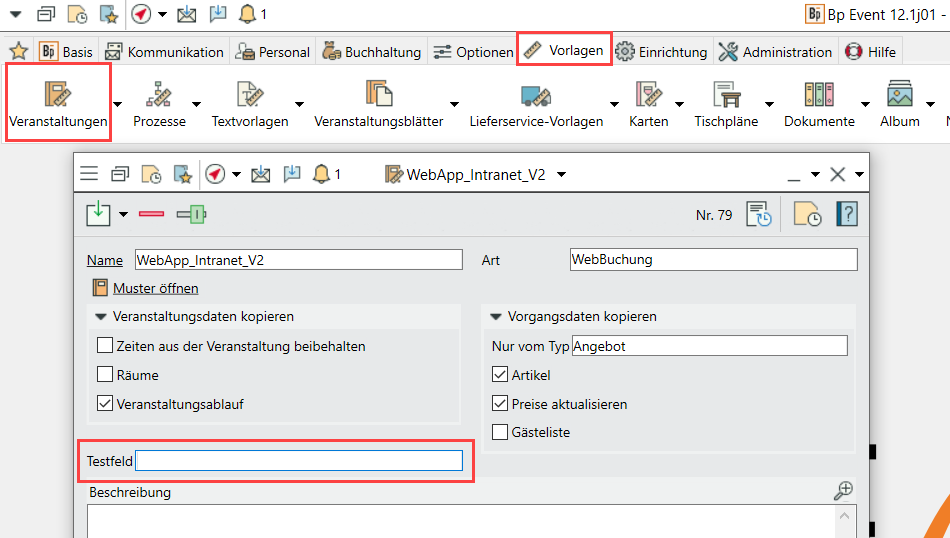Collapse the Veranstaltungsdaten kopieren section
950x538 pixels.
[x=101, y=317]
